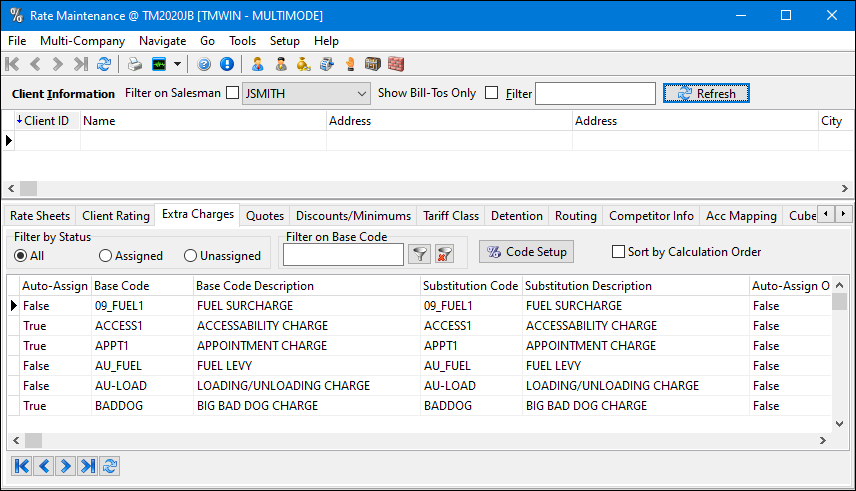Apply the base code filter funnel icon
Image resolution: width=856 pixels, height=491 pixels.
click(x=420, y=254)
